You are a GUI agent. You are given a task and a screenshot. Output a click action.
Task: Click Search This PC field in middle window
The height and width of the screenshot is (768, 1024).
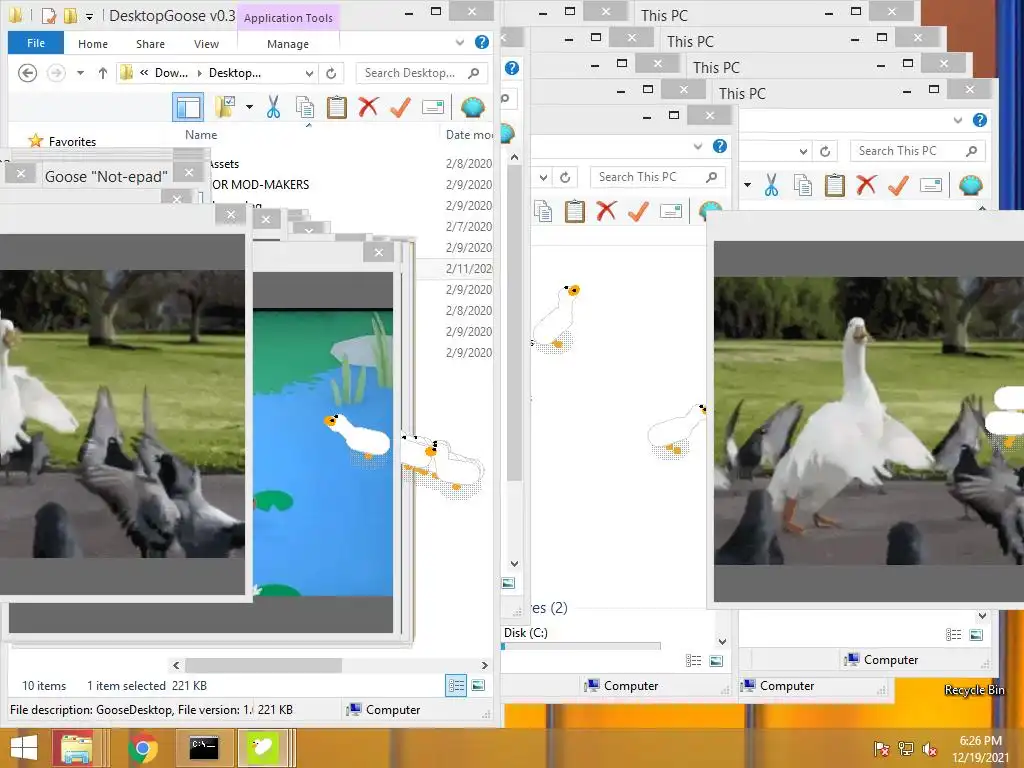(658, 177)
